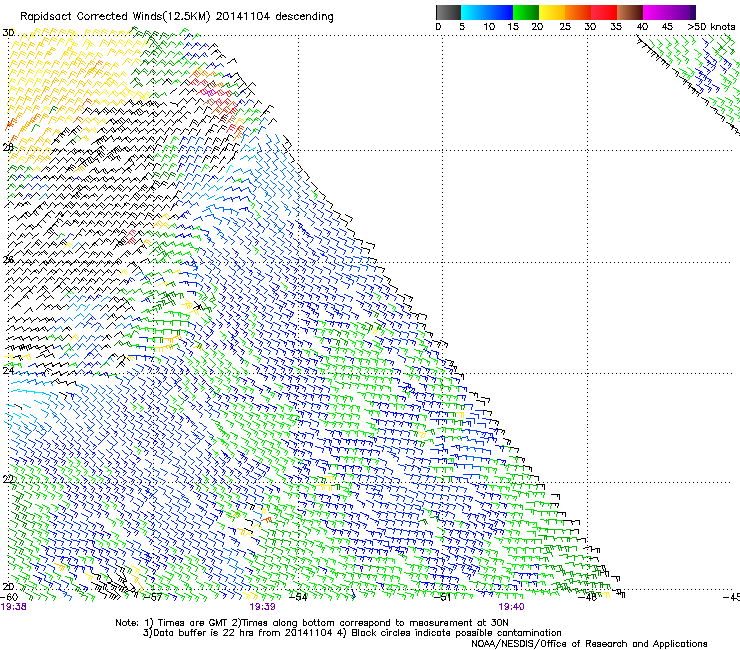Screen dimensions: 740x650
Task: Click the '24' latitude axis label
Action: (x=8, y=371)
